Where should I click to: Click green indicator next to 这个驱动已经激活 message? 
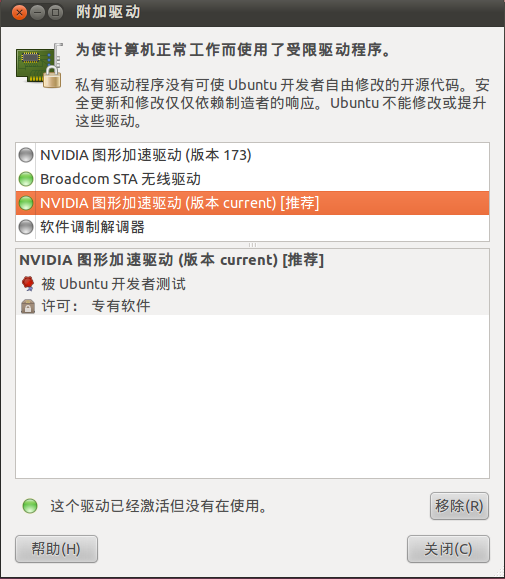[30, 506]
